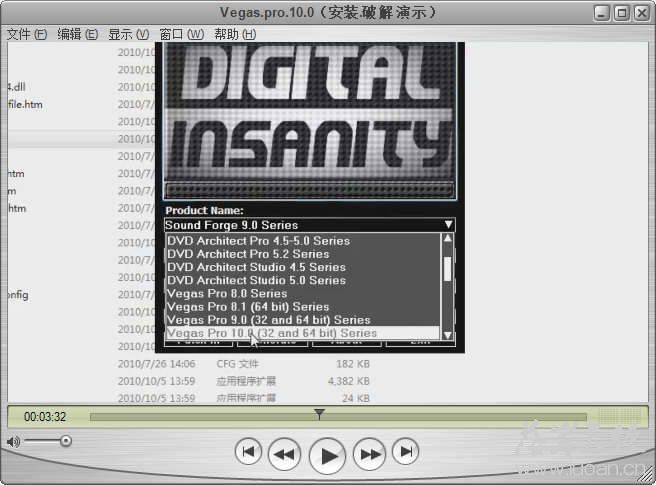
Task: Open the 文件 (F) menu
Action: [x=27, y=34]
